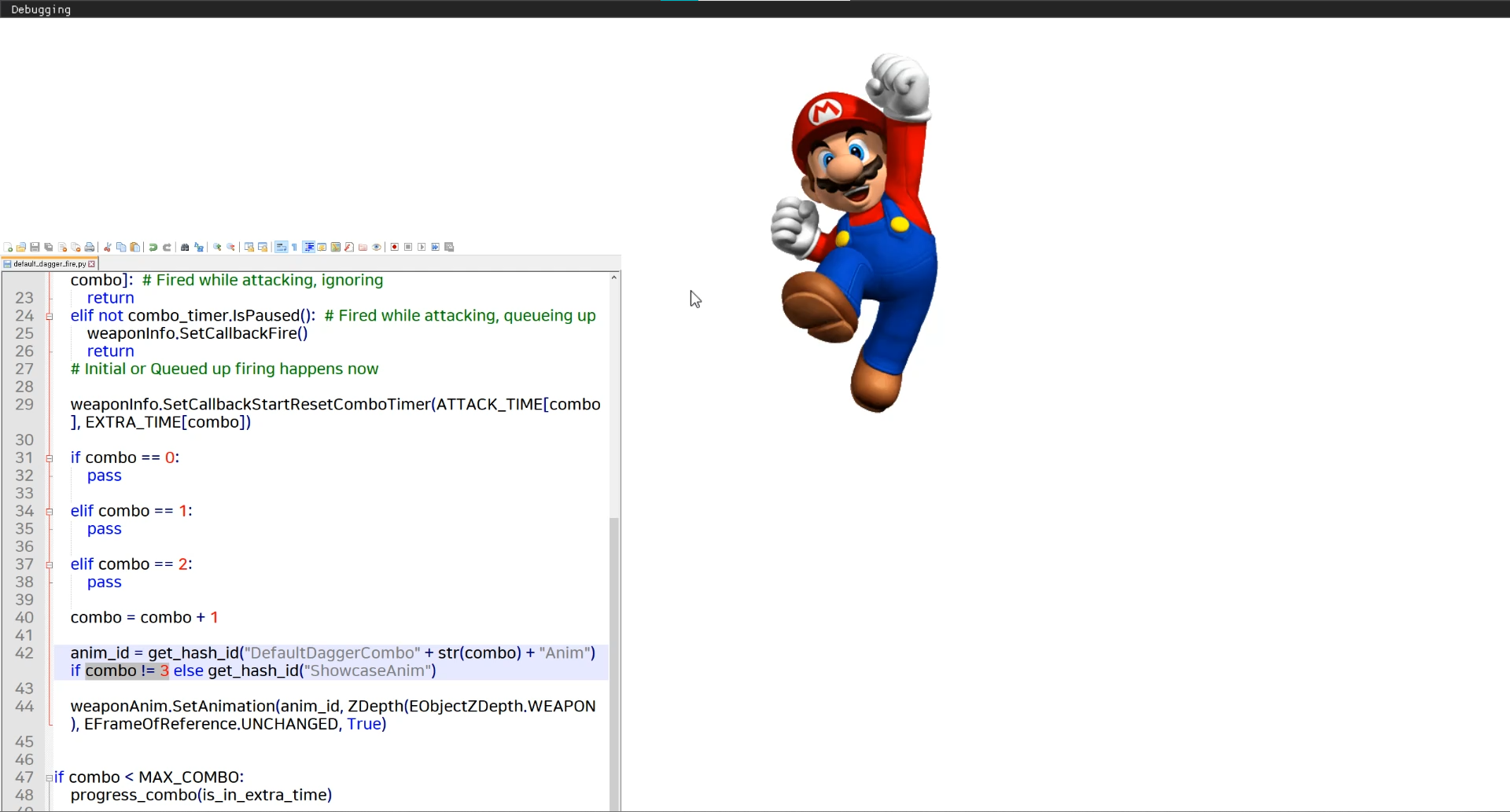Click "combo = combo + 1" on line 40
Screen dimensions: 1510x812
(144, 618)
